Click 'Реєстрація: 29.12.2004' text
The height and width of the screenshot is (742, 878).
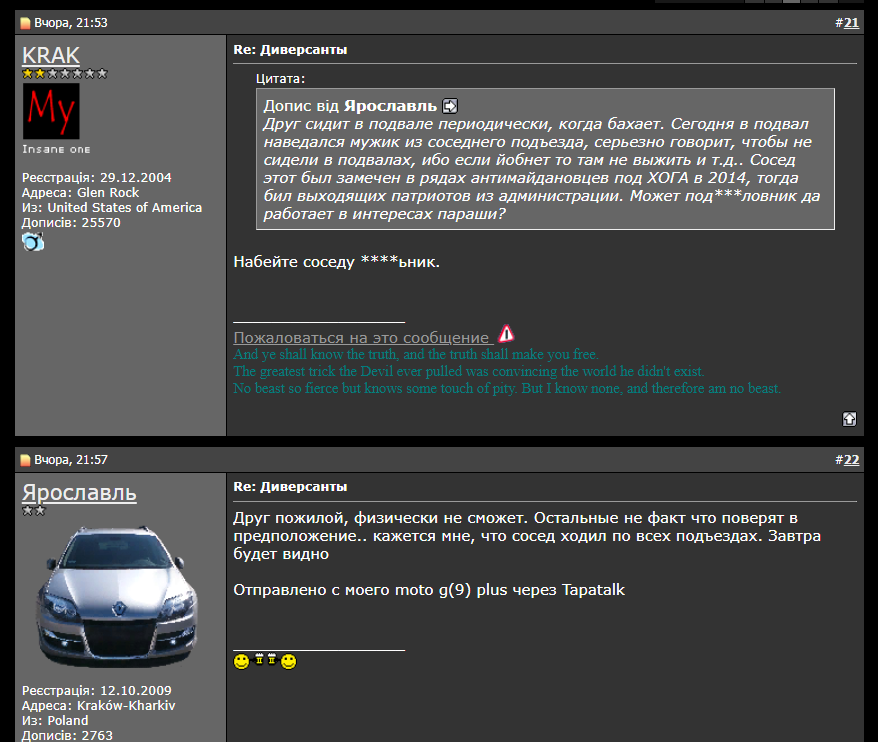97,178
